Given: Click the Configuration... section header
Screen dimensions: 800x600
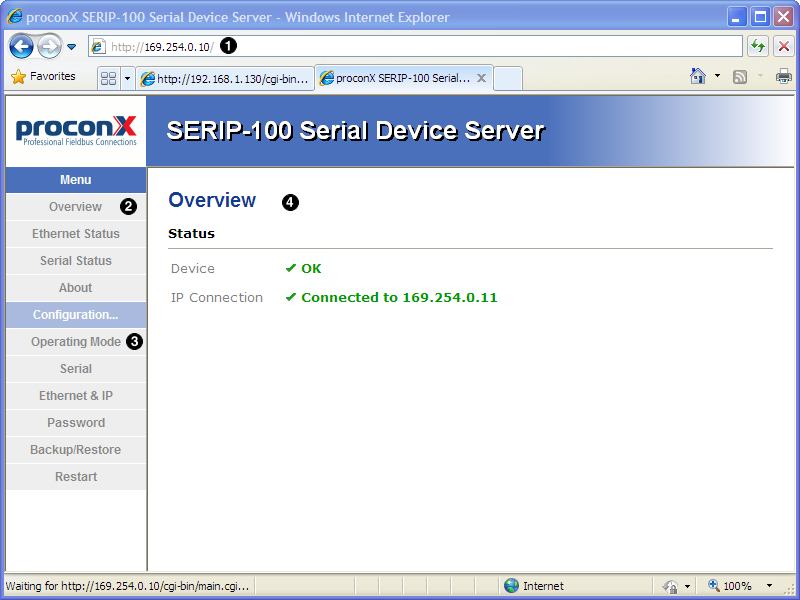Looking at the screenshot, I should [x=76, y=315].
